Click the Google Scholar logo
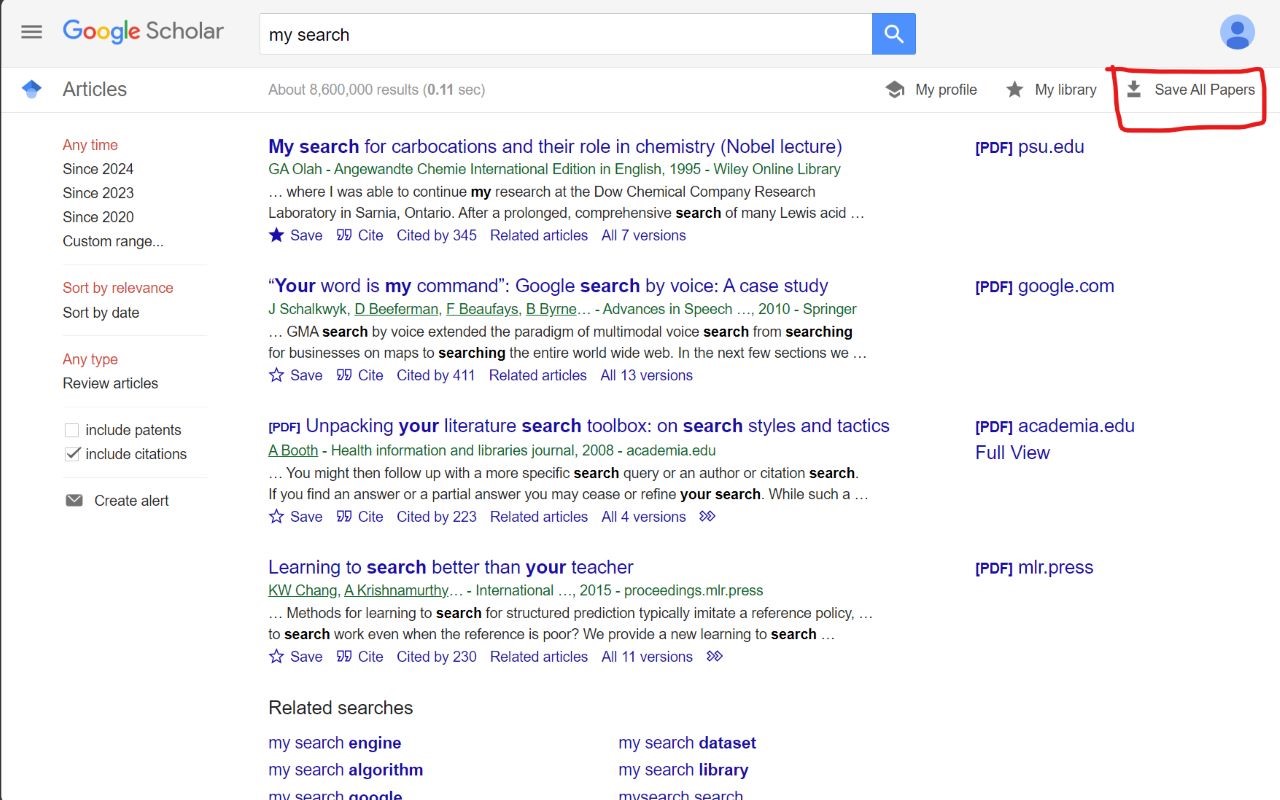This screenshot has width=1280, height=800. pos(143,31)
